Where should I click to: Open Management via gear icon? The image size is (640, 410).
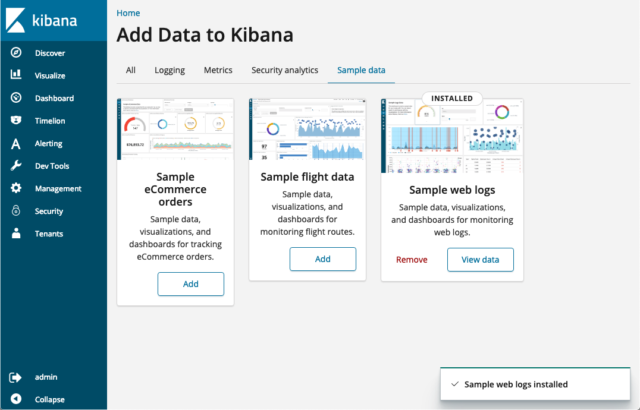click(16, 188)
